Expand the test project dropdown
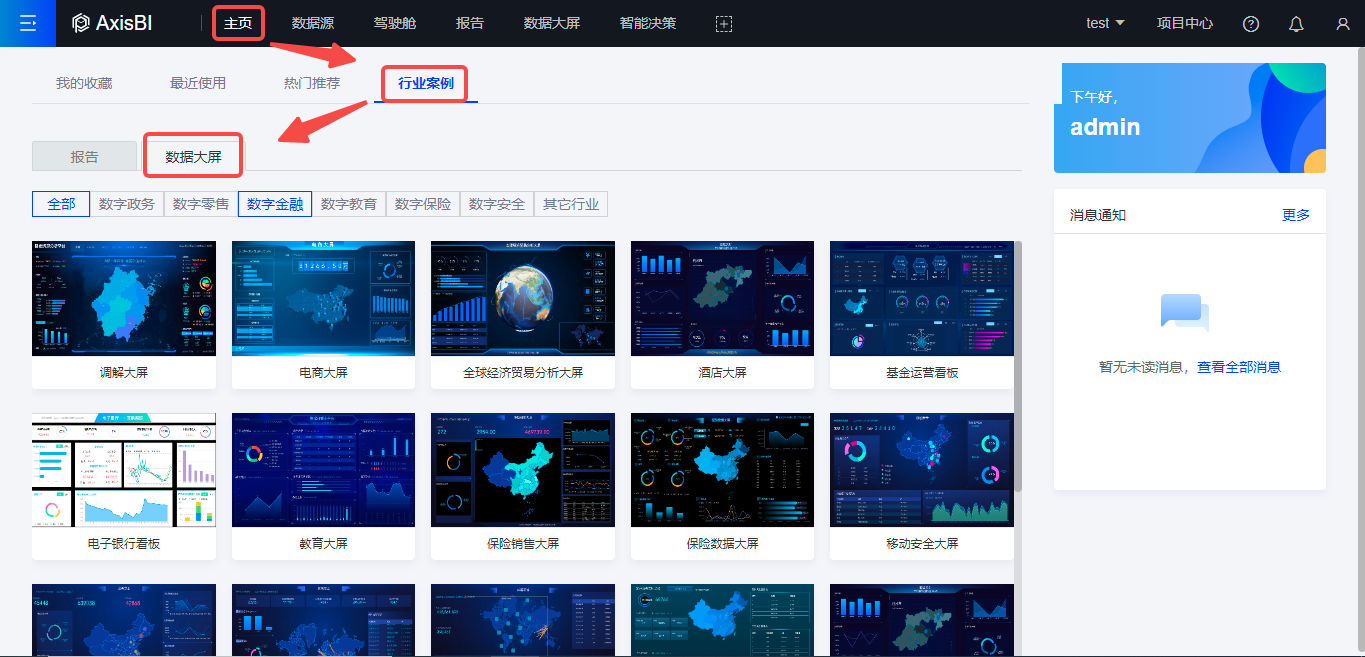The height and width of the screenshot is (657, 1365). 1105,23
